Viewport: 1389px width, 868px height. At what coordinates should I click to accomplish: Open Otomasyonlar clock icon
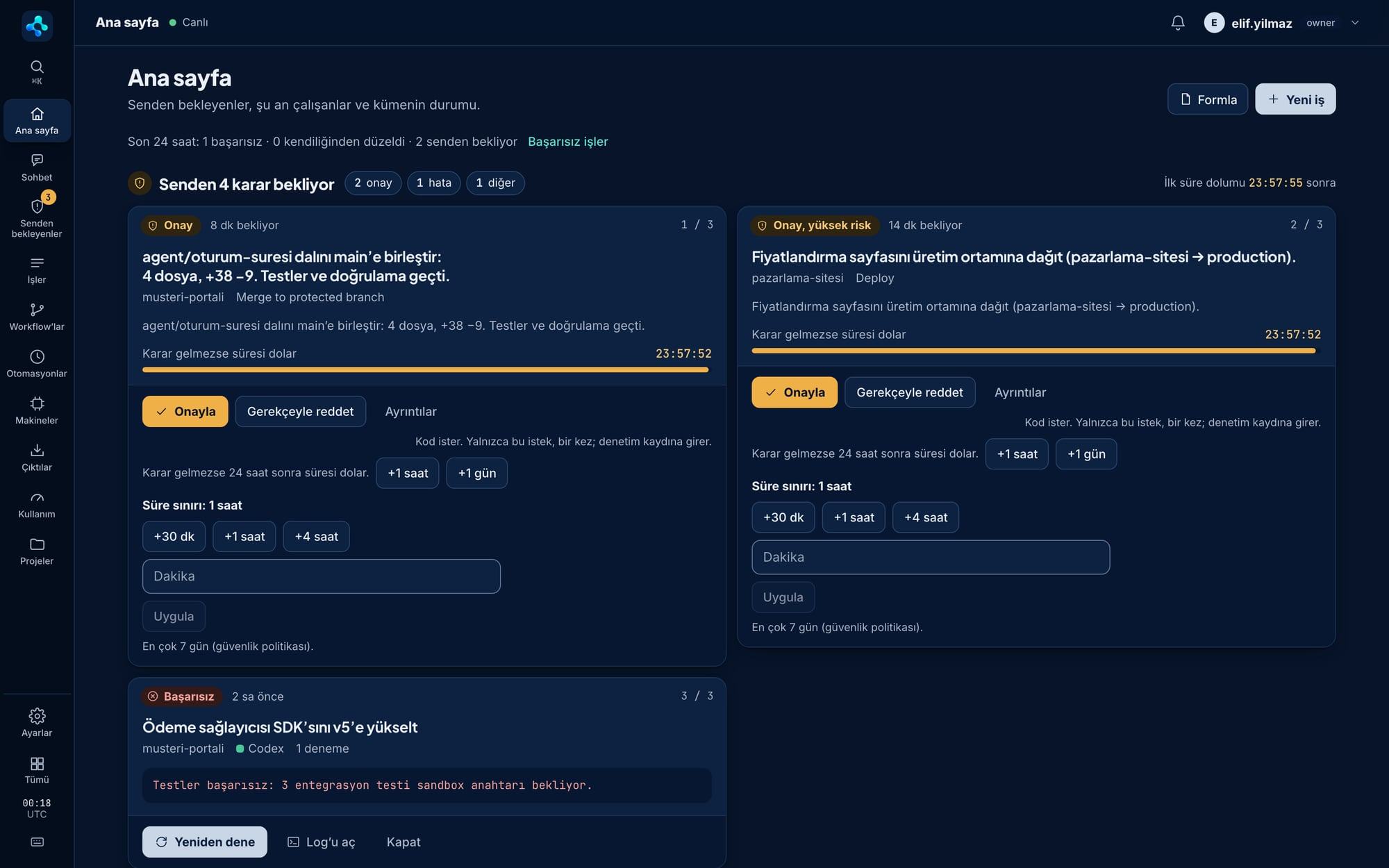[x=37, y=356]
